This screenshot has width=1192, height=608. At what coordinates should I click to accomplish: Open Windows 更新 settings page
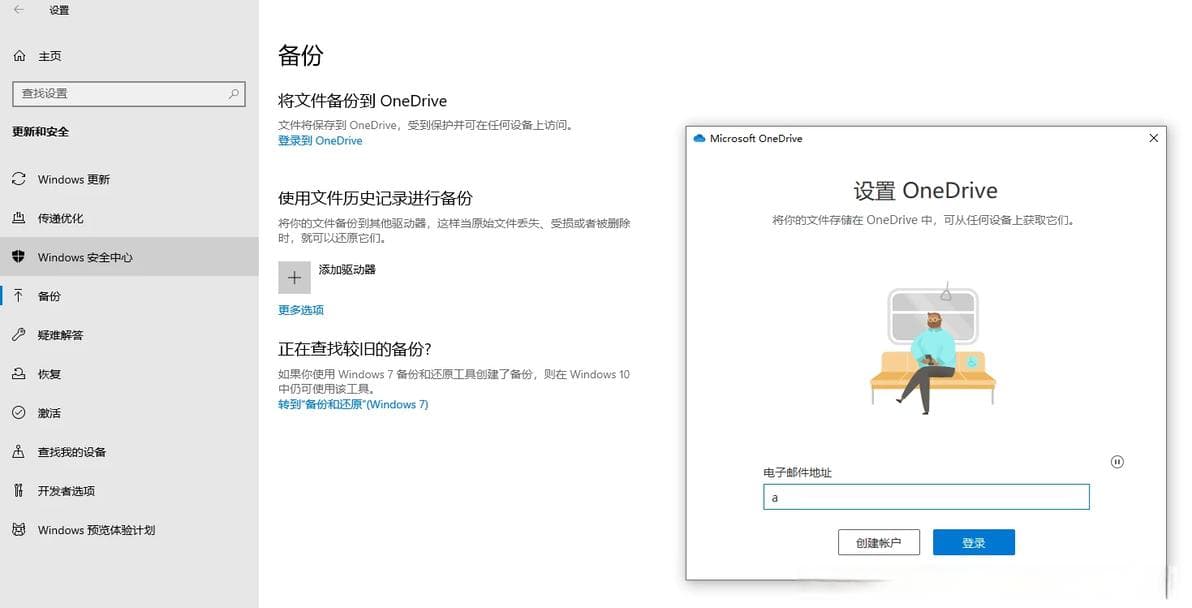click(x=129, y=179)
